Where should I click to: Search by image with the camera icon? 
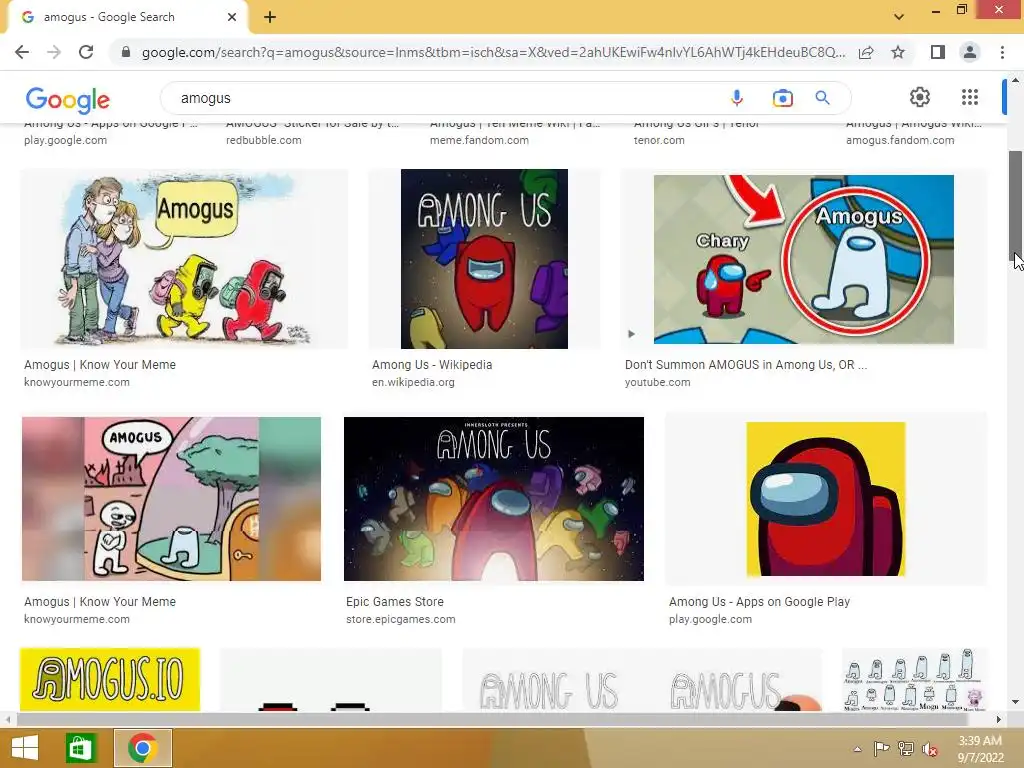782,98
